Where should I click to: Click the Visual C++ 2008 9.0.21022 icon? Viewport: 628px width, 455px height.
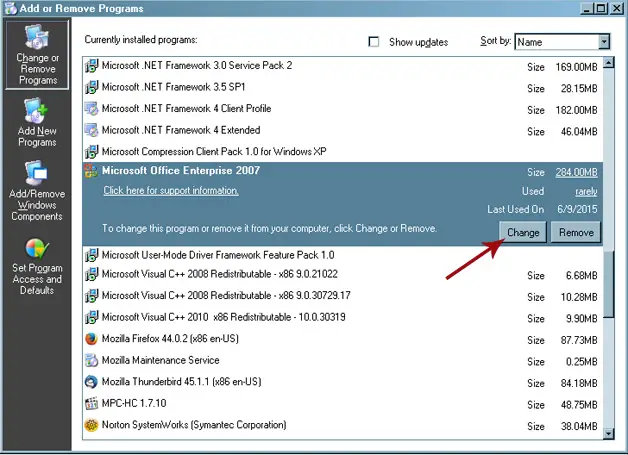click(x=91, y=274)
